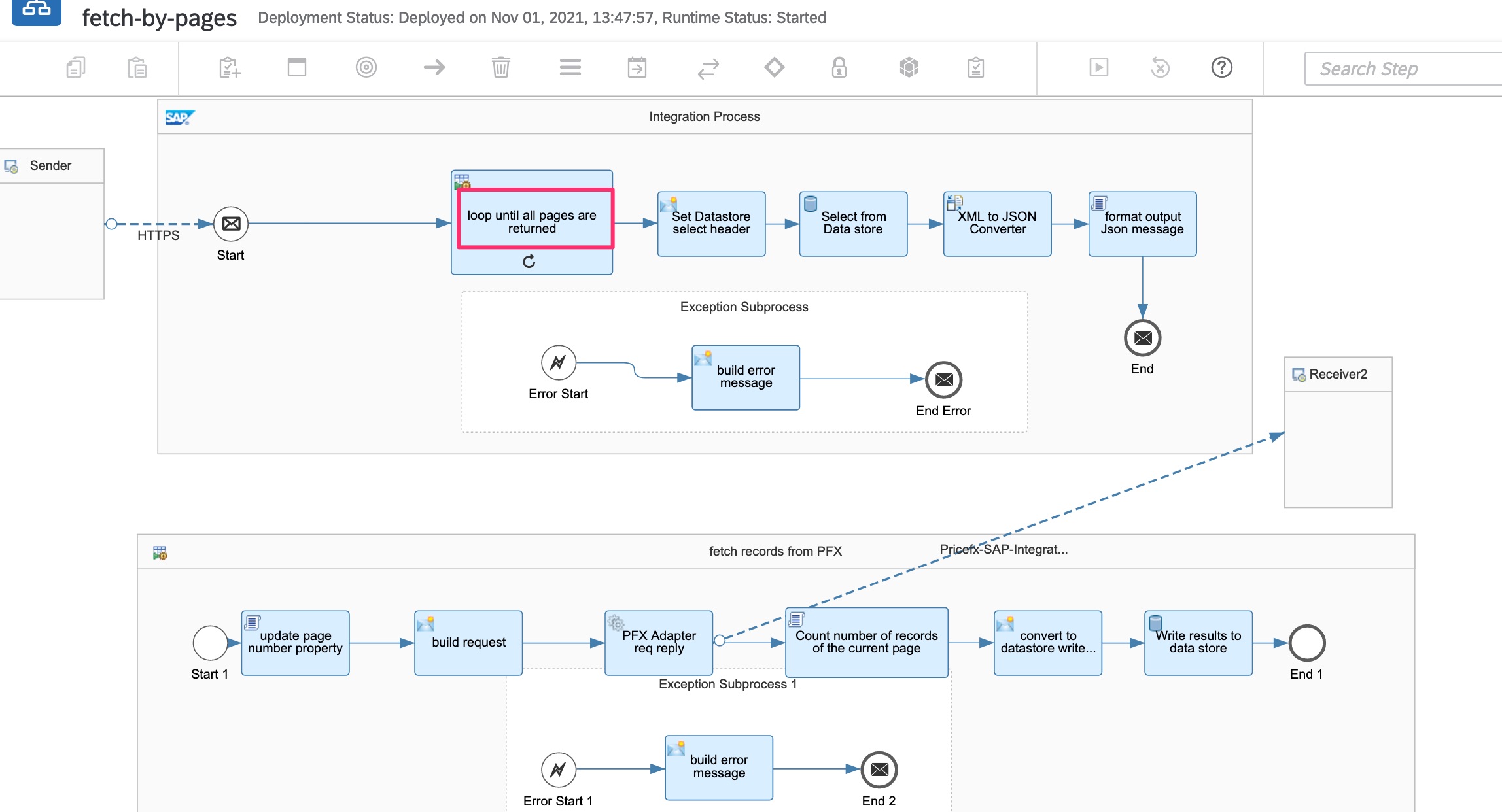
Task: Click the lock security icon in toolbar
Action: [839, 67]
